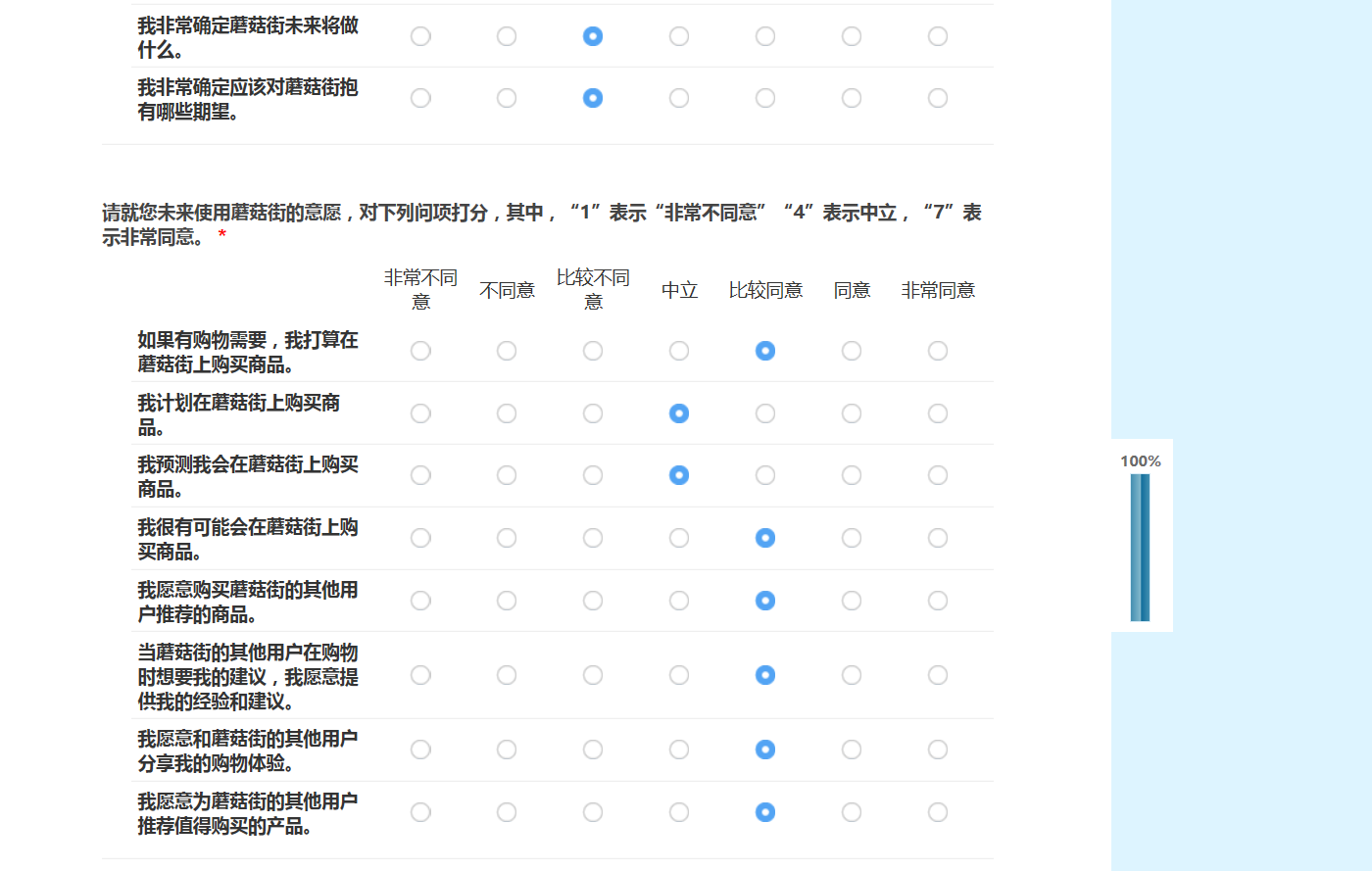Click selected radio for 我非常确定蘑菇街未来将做什么
1372x871 pixels.
pos(593,36)
